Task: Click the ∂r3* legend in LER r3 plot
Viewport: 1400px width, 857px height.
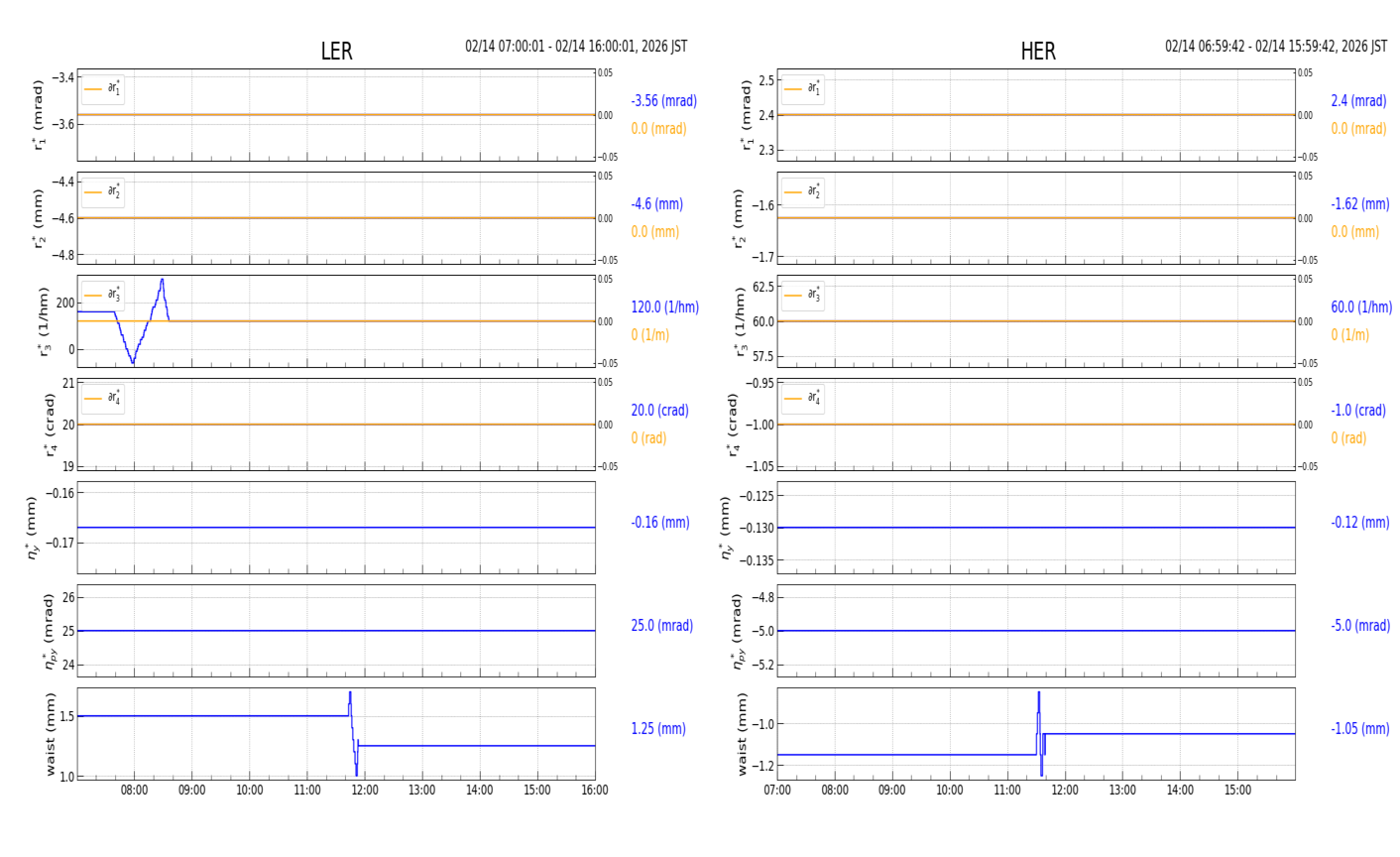Action: tap(103, 296)
